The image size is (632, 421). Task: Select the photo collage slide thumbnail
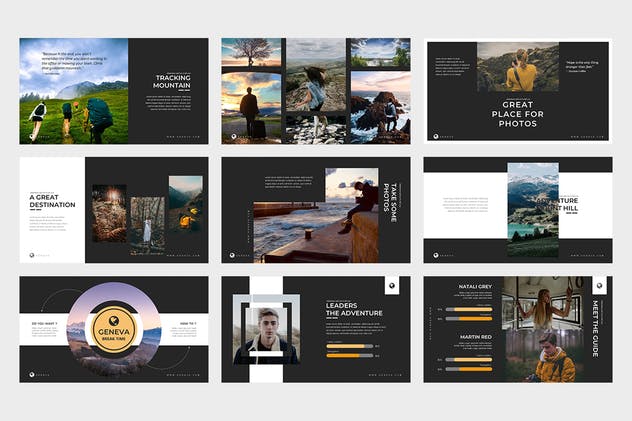[x=316, y=91]
